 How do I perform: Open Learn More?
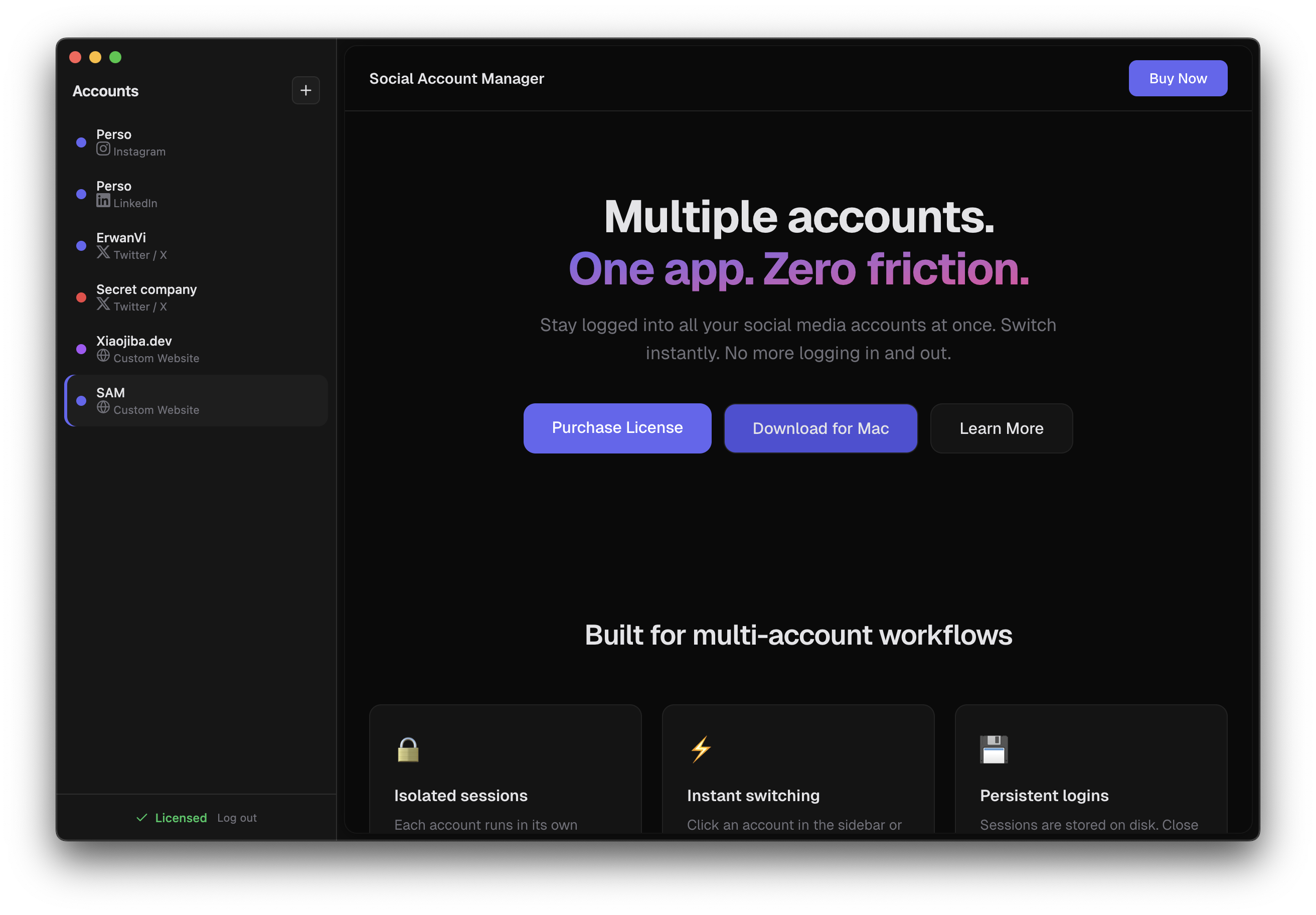click(x=1002, y=428)
